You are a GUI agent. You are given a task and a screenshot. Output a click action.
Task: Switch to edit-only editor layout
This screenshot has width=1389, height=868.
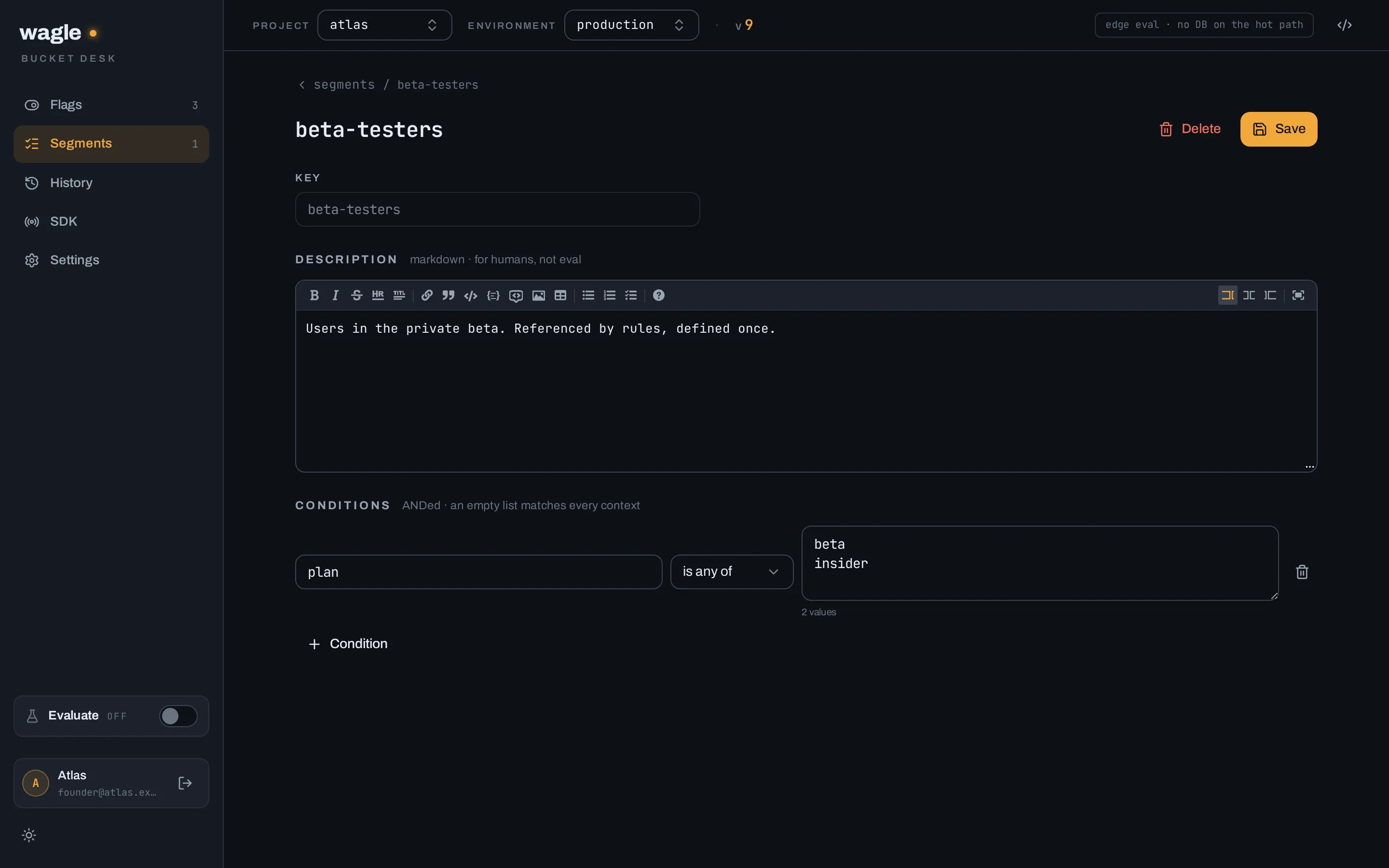point(1228,295)
